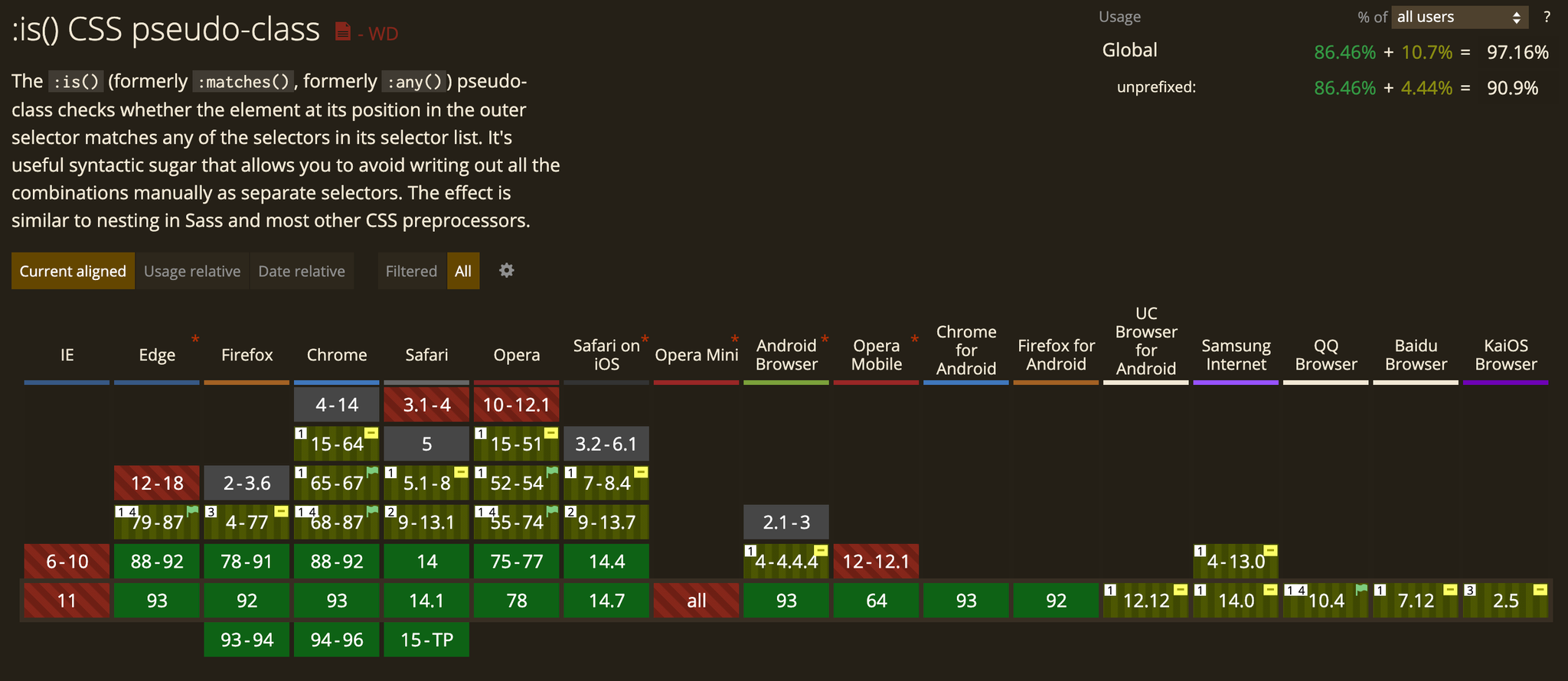Click the green flag on Opera 55-74
This screenshot has width=1568, height=681.
552,511
